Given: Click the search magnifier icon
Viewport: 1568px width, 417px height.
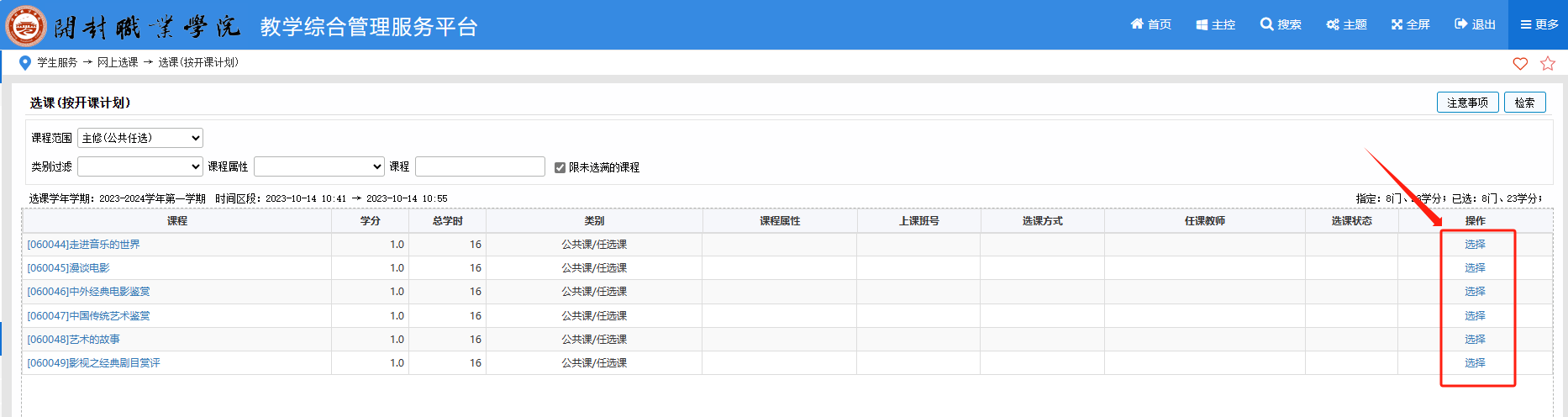Looking at the screenshot, I should (x=1266, y=24).
